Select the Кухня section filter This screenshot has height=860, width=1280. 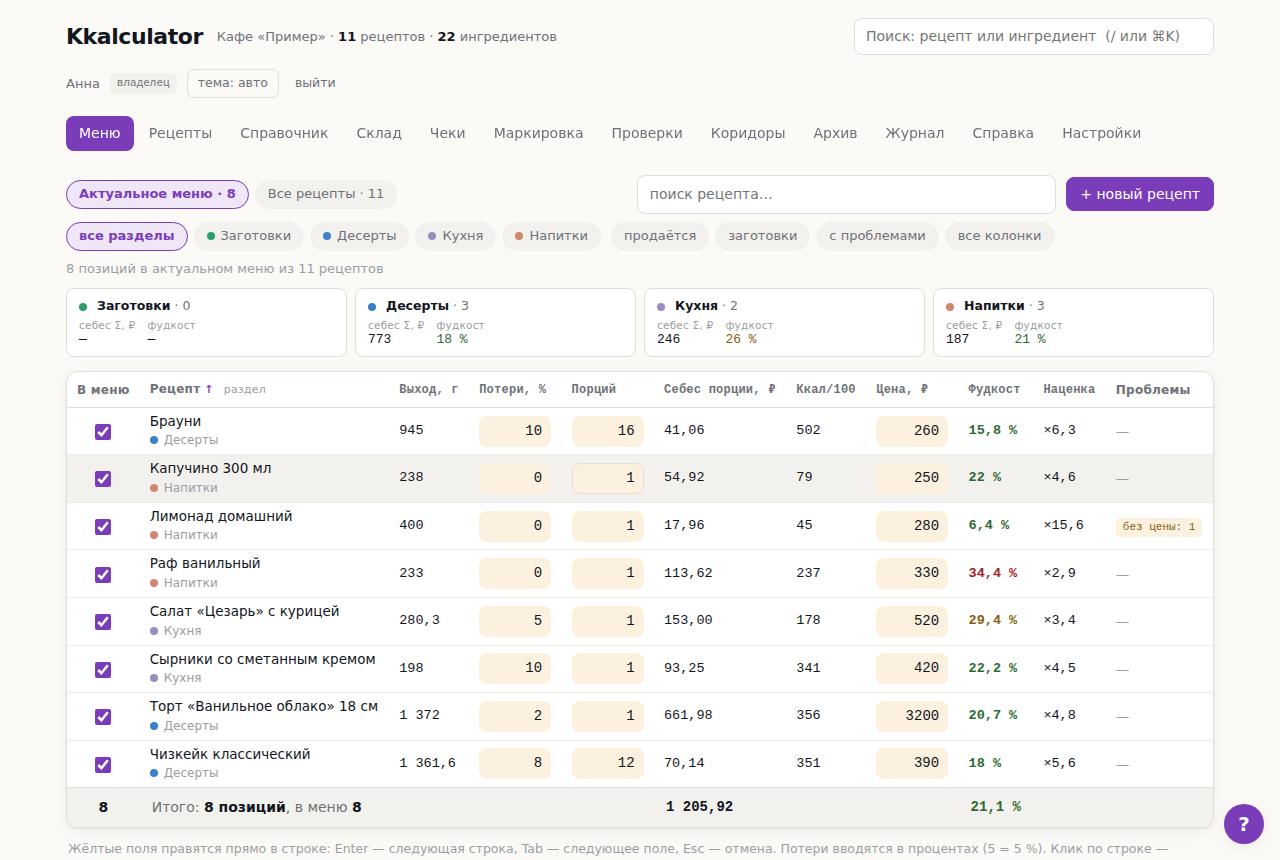click(455, 236)
